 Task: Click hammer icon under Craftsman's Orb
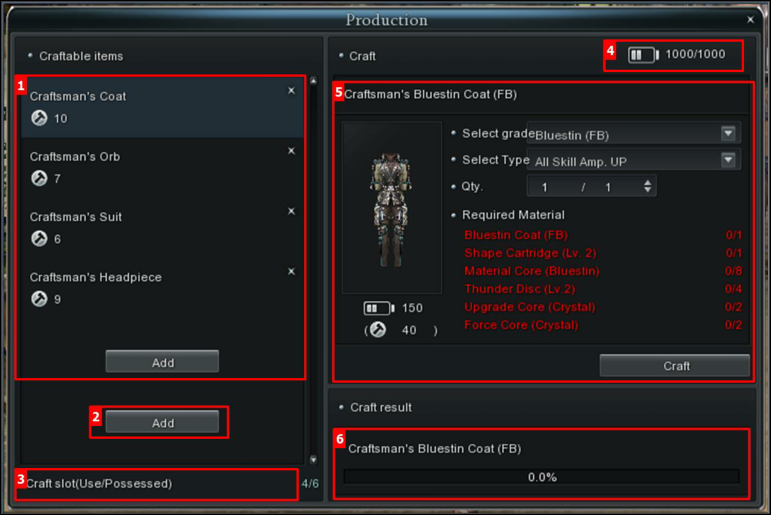[39, 178]
